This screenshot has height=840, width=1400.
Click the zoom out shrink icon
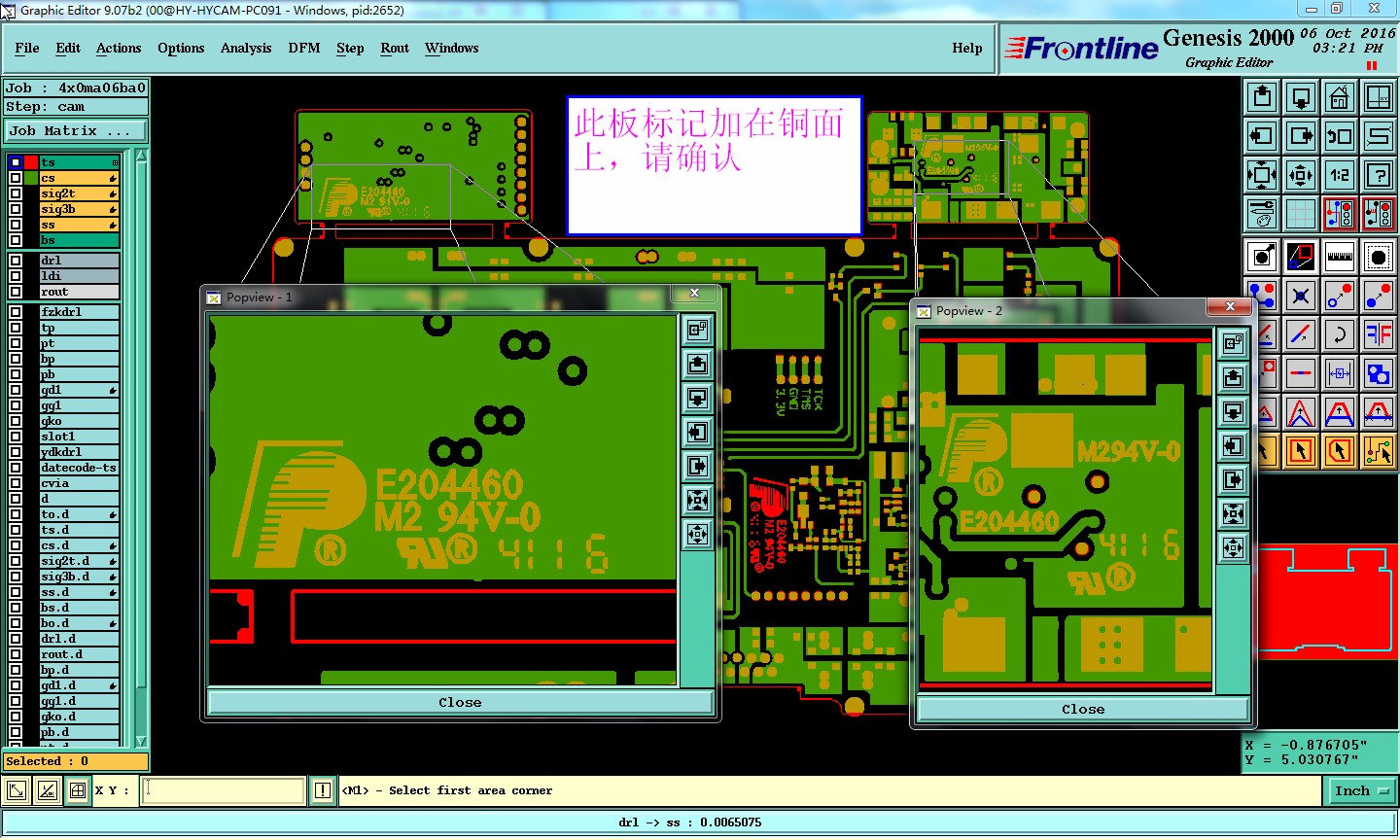[1301, 175]
